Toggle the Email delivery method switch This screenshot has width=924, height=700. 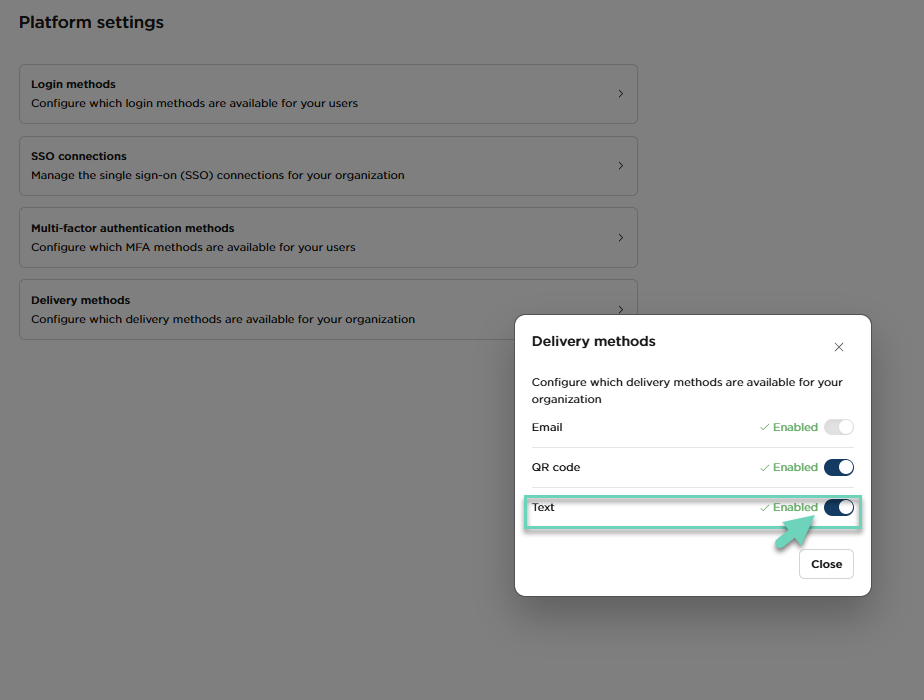(x=839, y=427)
